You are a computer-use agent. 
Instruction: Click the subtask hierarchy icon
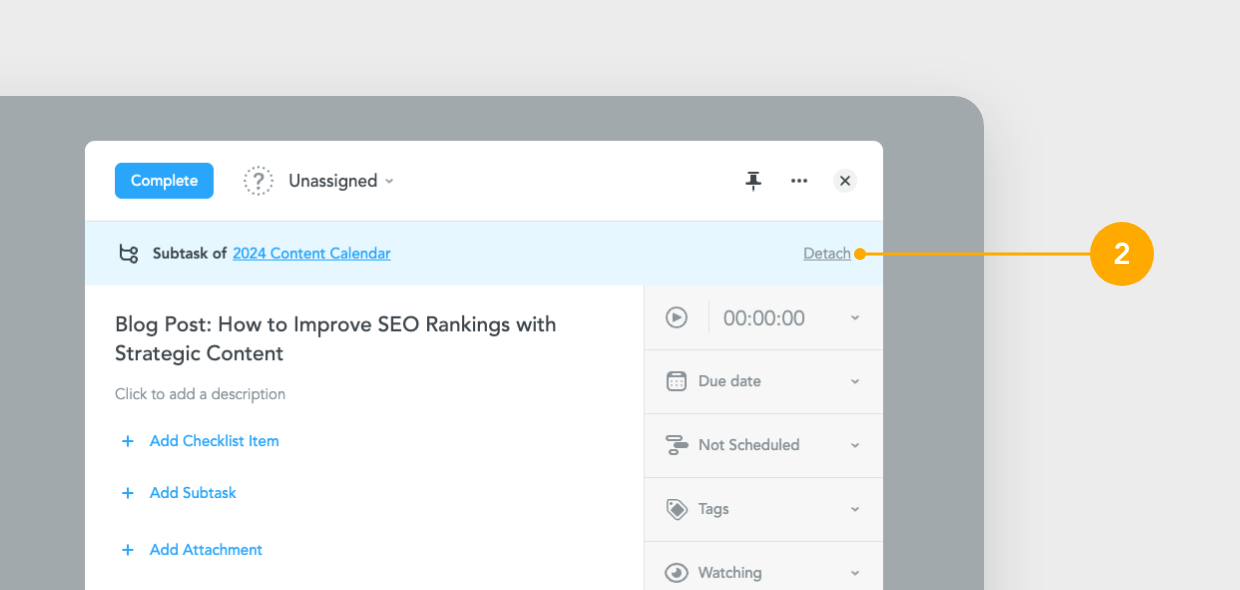pyautogui.click(x=128, y=253)
